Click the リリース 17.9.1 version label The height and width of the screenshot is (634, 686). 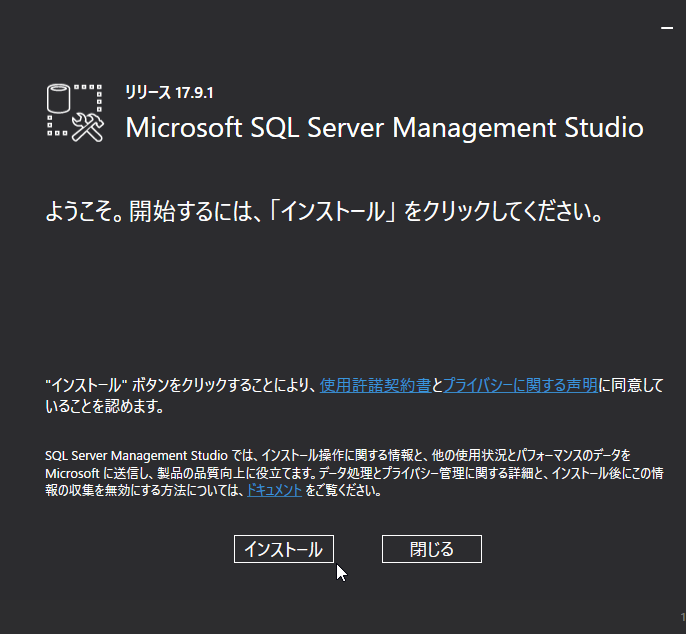click(x=169, y=92)
